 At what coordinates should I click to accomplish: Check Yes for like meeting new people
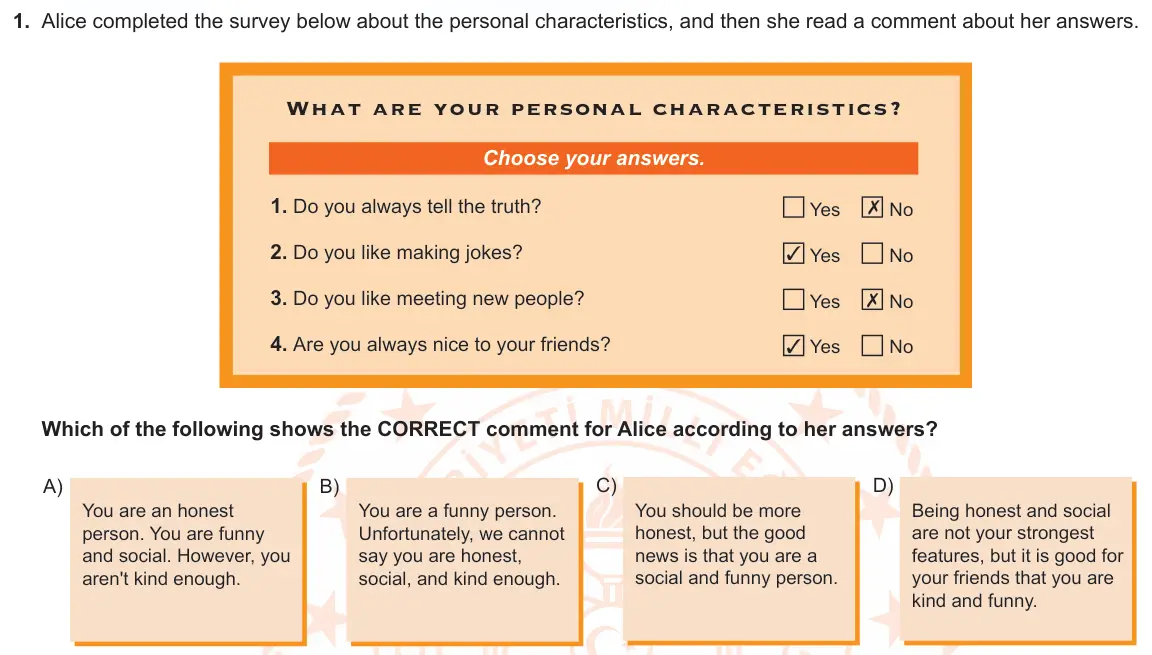coord(793,300)
